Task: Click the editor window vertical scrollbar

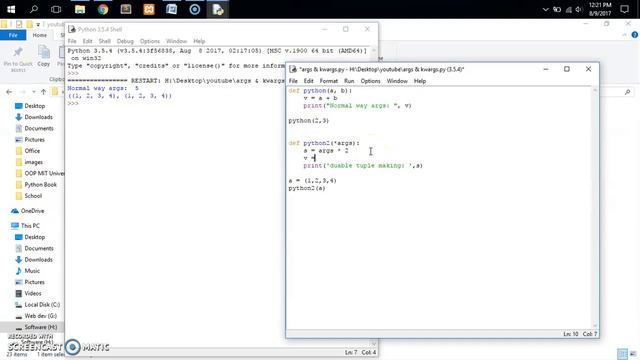Action: pos(595,207)
